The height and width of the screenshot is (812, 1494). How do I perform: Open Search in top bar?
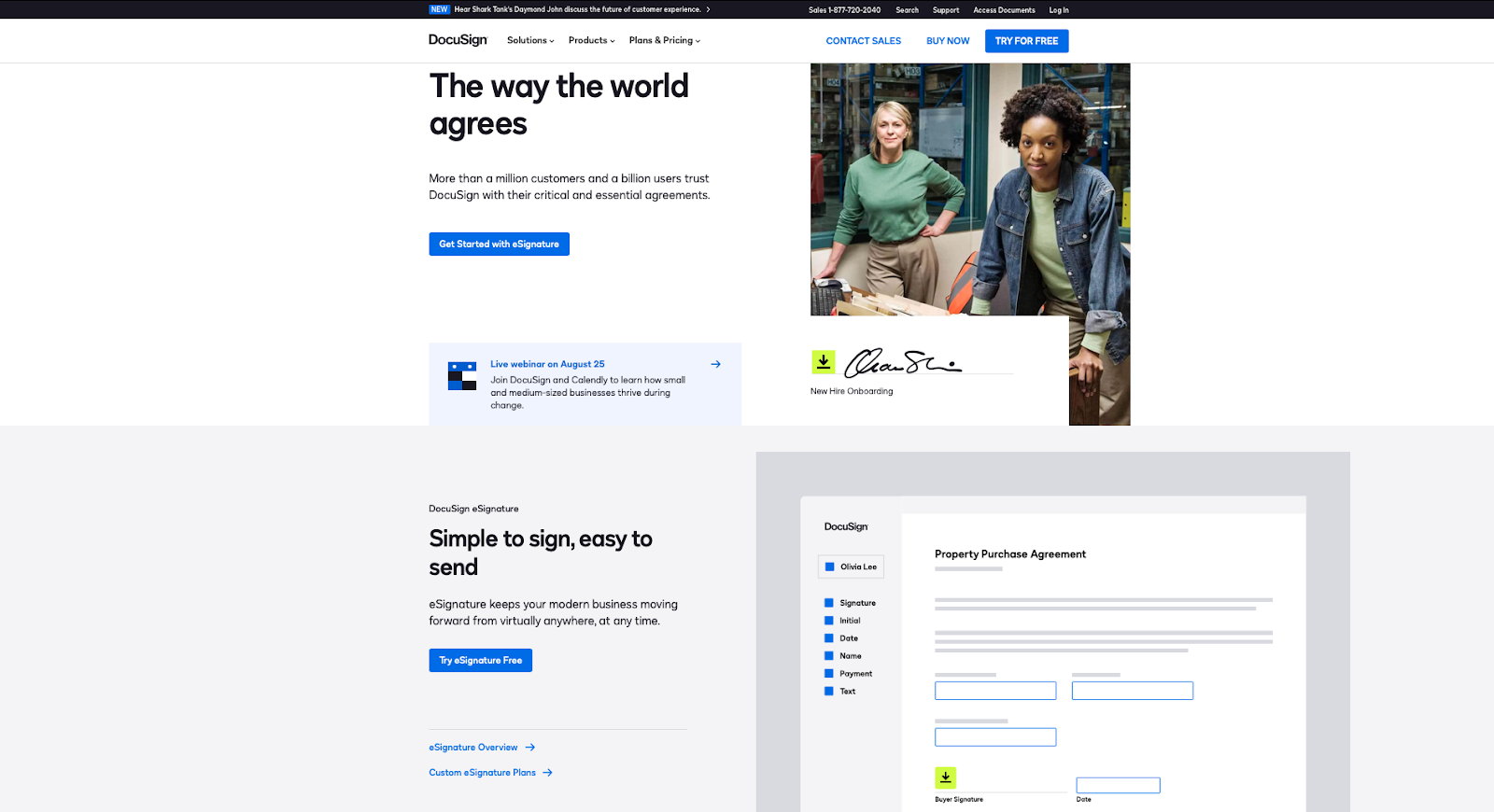click(907, 10)
